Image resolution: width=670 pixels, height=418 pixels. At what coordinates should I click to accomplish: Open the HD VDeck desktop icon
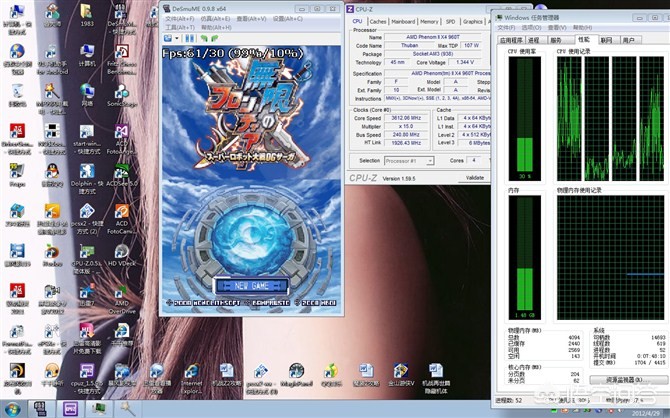[121, 250]
